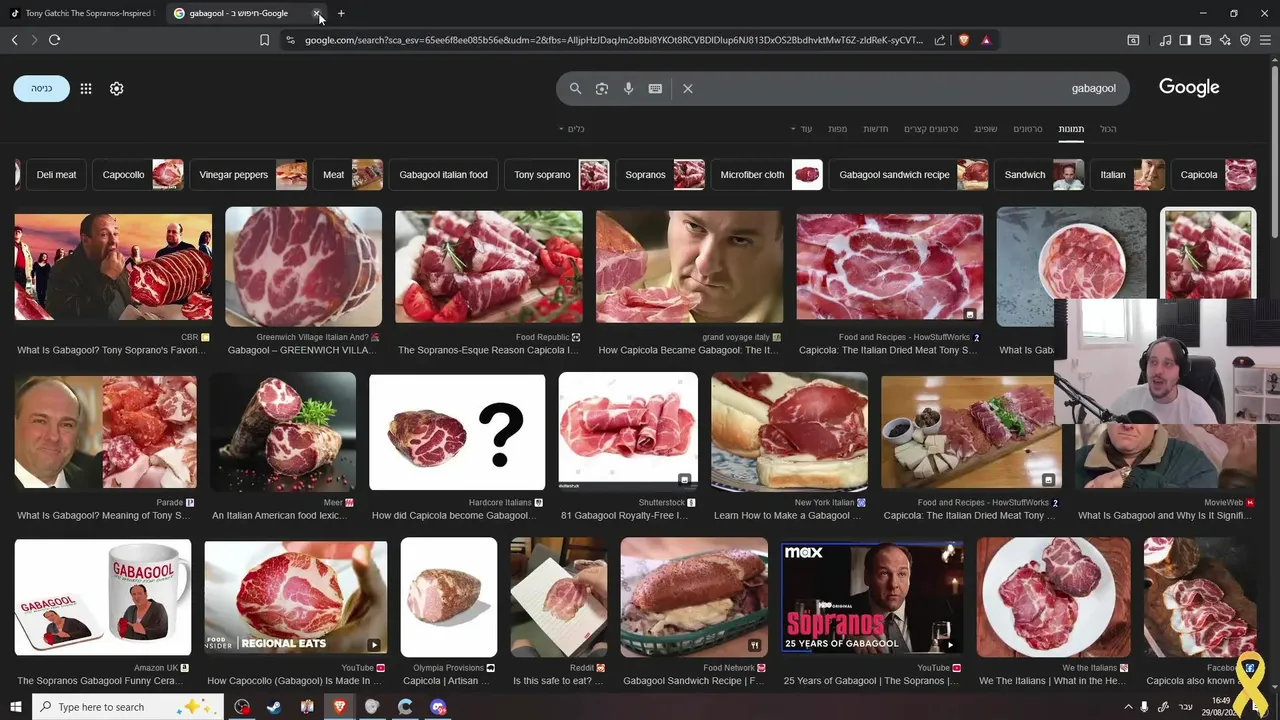
Task: Click the blue sign-in (כניסה) button
Action: (41, 88)
